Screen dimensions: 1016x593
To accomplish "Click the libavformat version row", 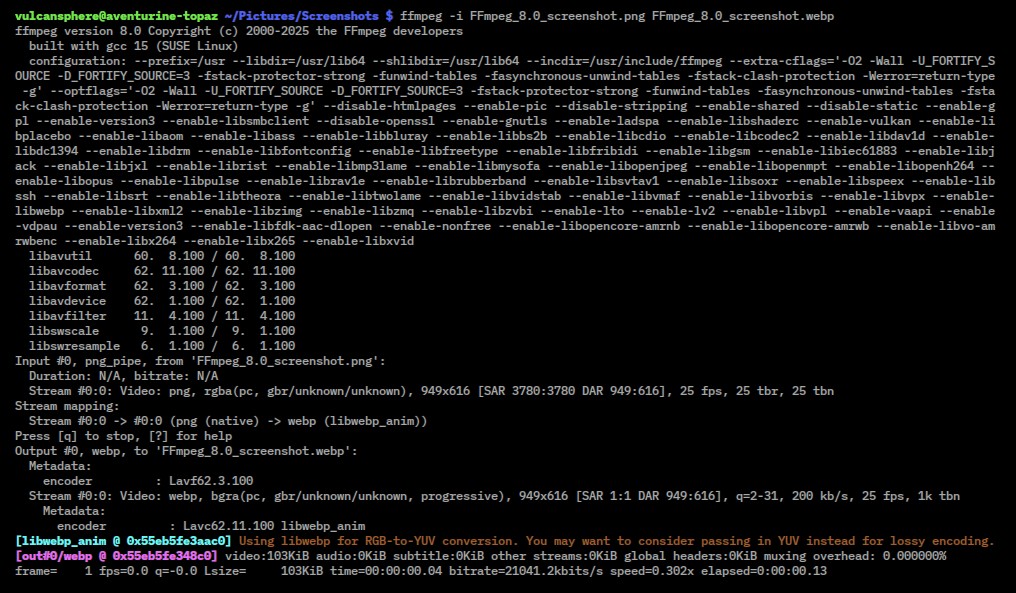I will click(x=161, y=285).
